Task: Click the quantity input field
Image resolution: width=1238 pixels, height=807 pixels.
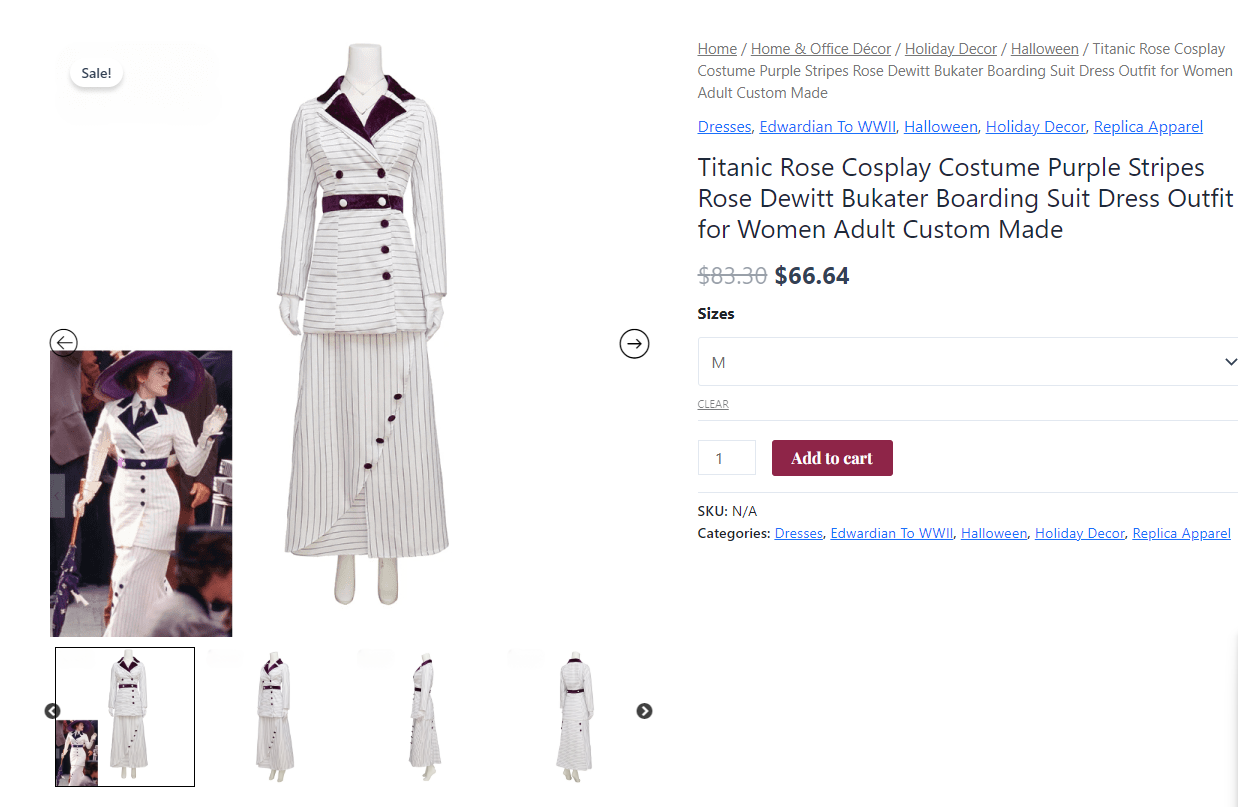Action: tap(726, 458)
